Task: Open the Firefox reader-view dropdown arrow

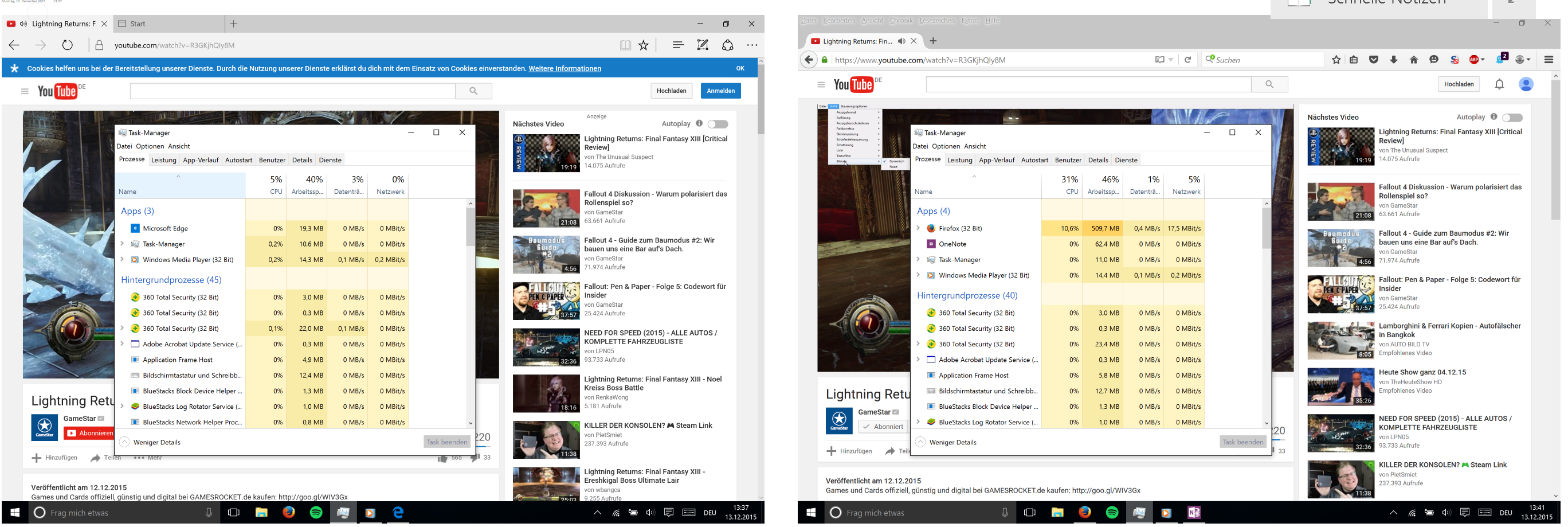Action: pos(1170,60)
